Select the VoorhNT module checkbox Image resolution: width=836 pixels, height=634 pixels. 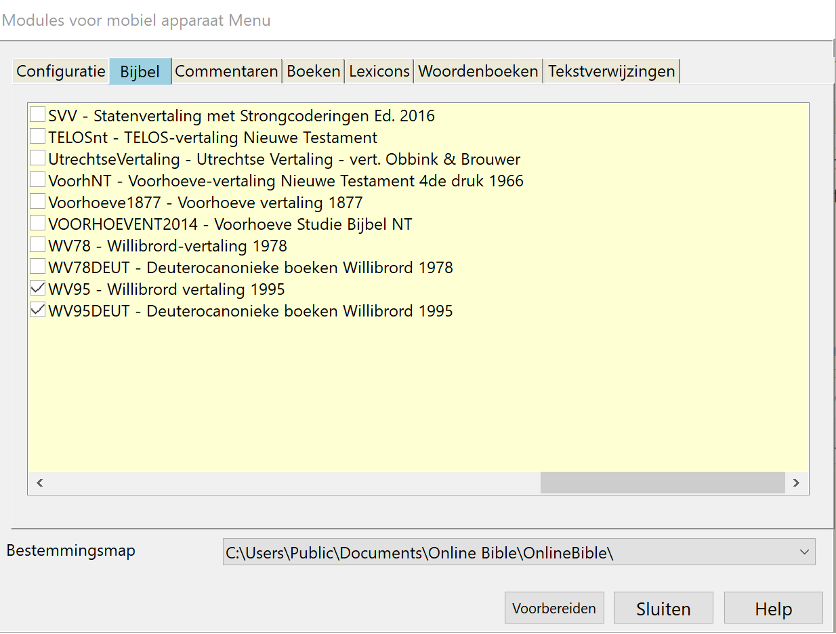click(38, 180)
